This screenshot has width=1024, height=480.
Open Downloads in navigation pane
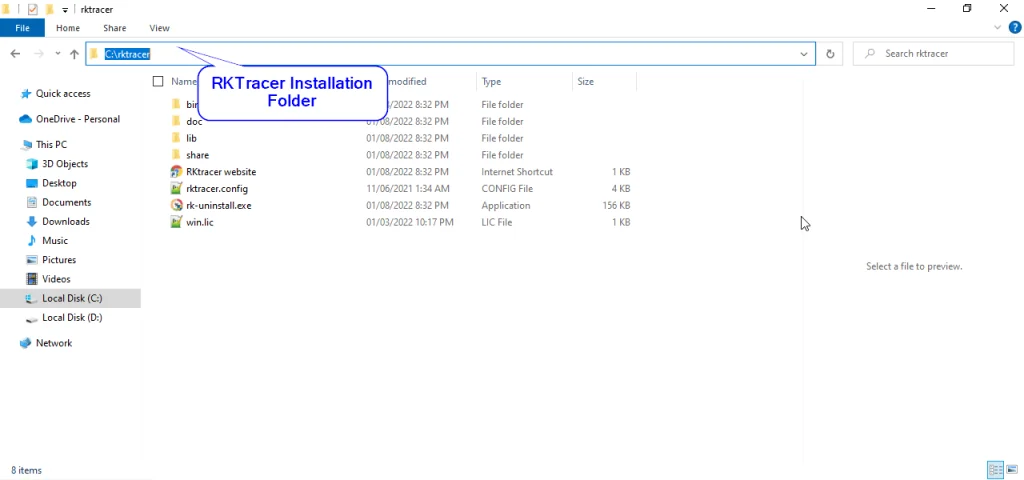[x=65, y=222]
